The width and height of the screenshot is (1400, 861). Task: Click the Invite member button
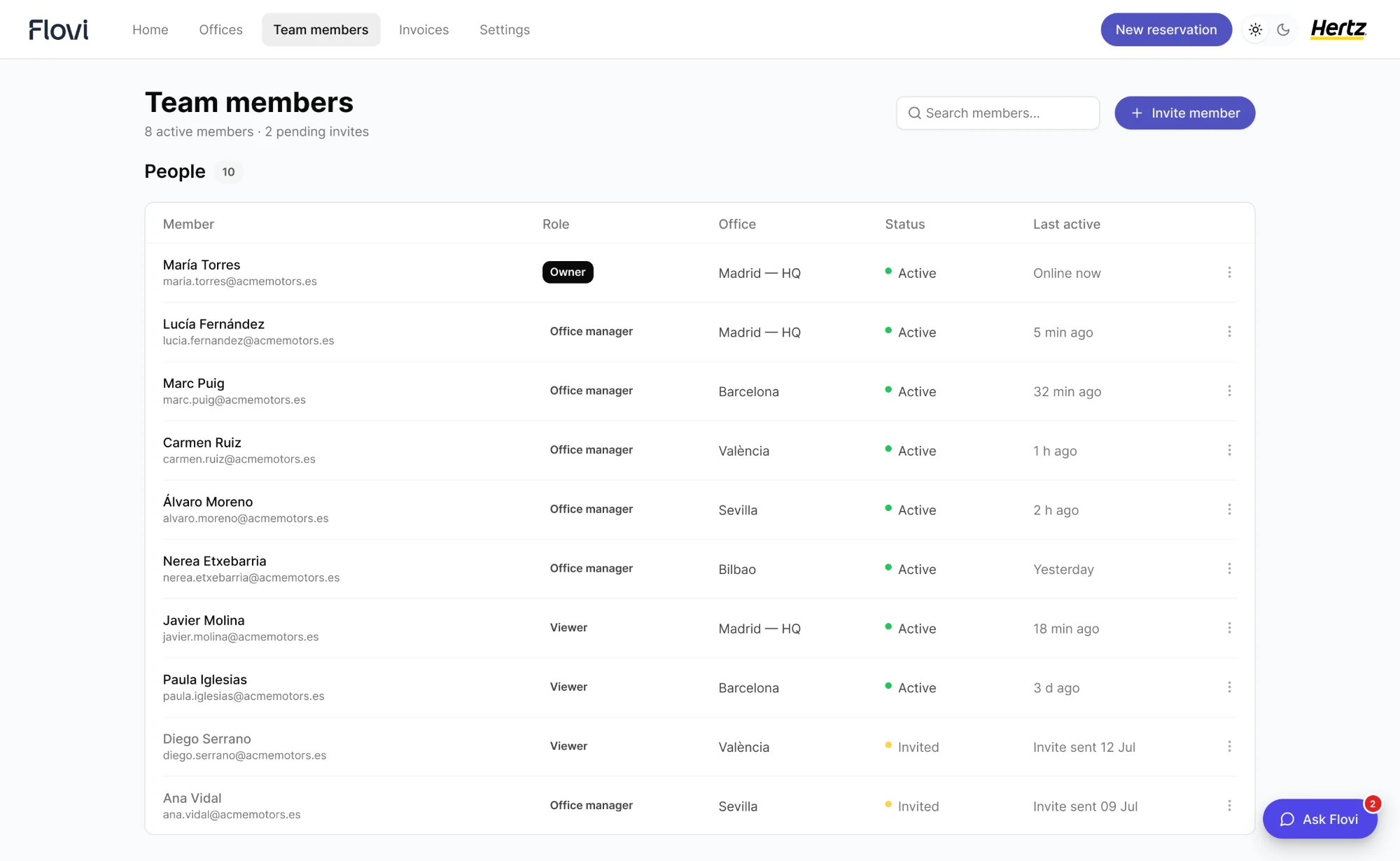click(x=1184, y=113)
